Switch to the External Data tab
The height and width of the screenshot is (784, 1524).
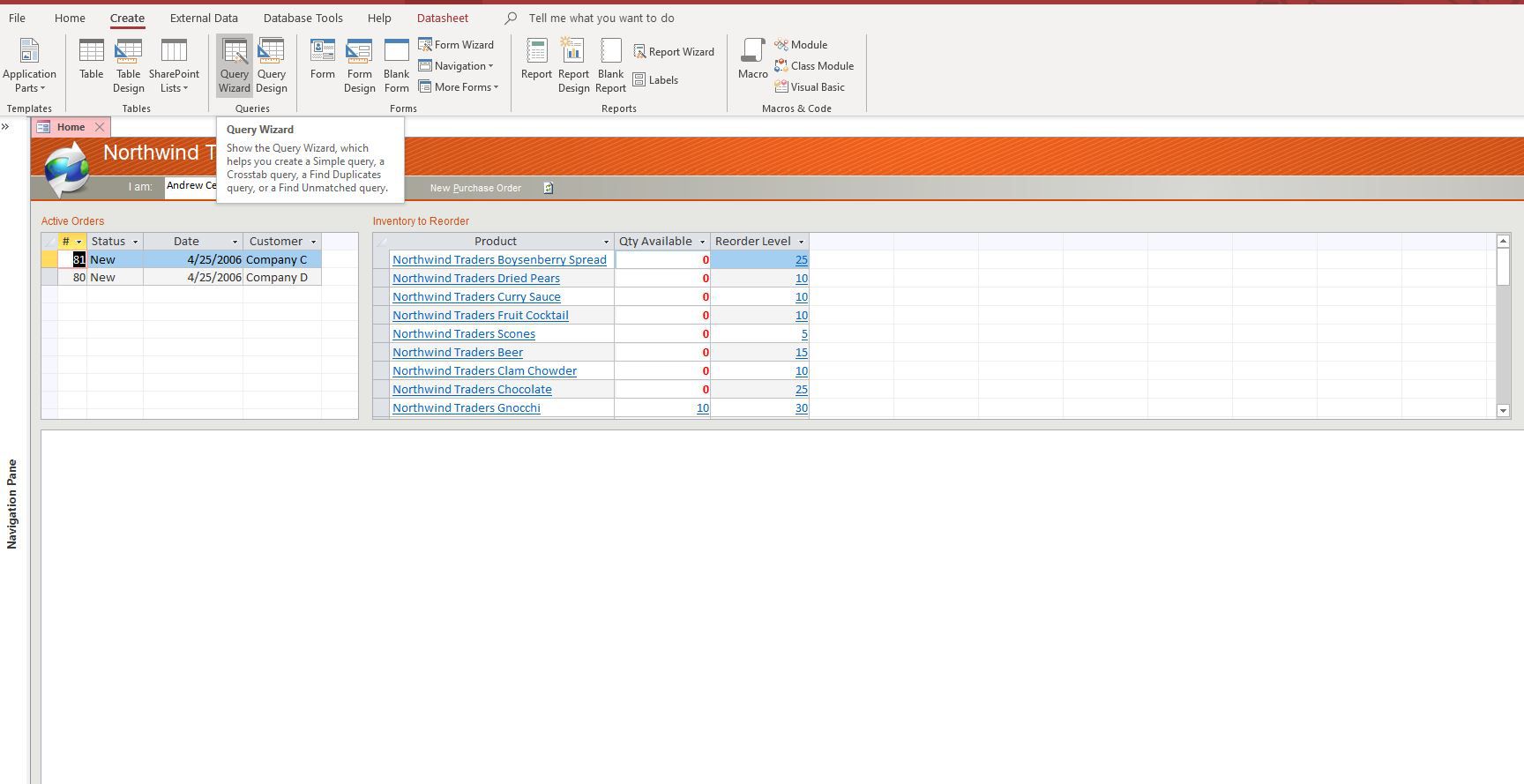tap(204, 18)
